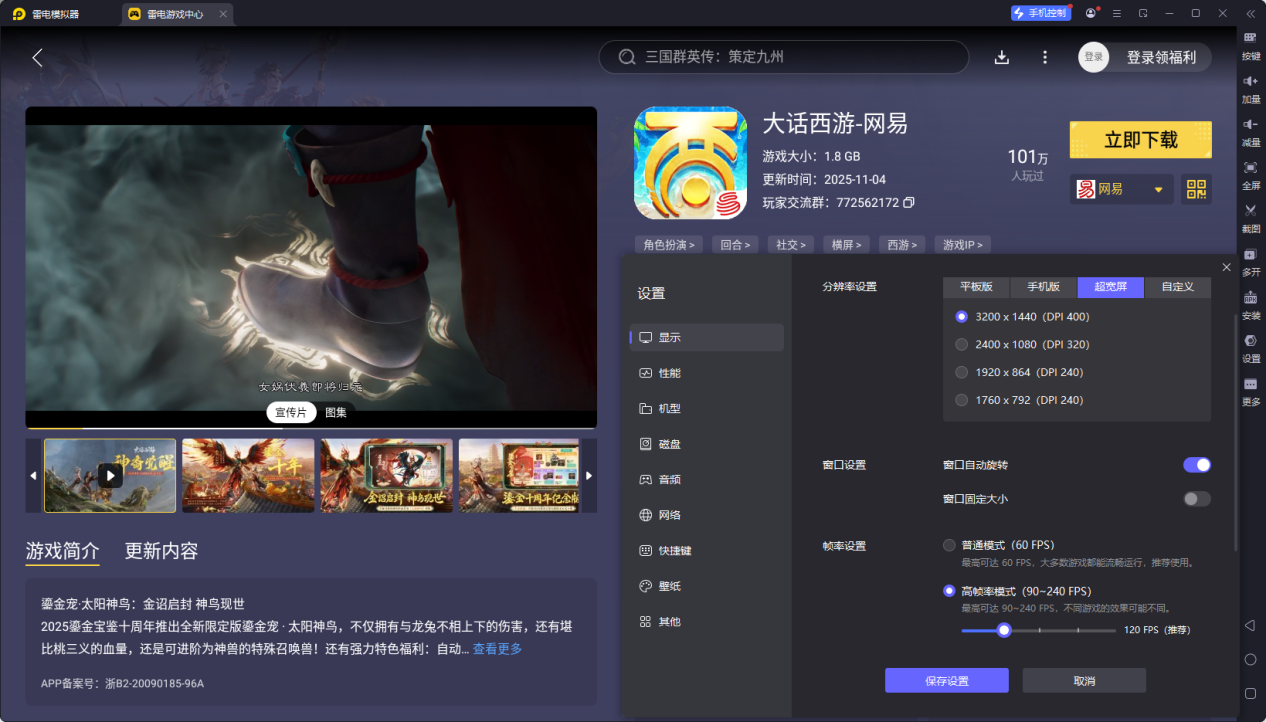The height and width of the screenshot is (722, 1266).
Task: Collapse the right sidebar with the chevron
Action: [x=1250, y=12]
